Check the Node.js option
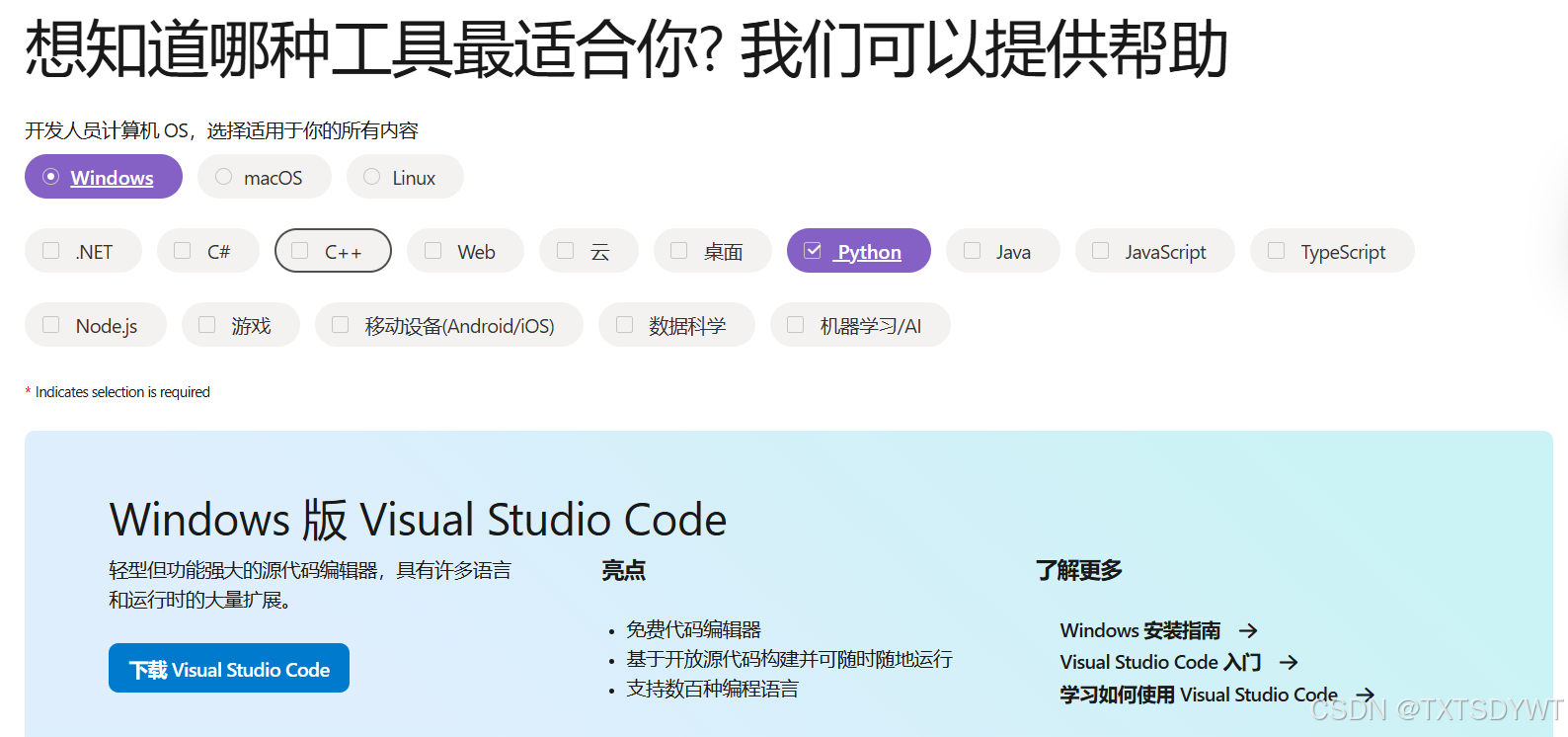This screenshot has height=737, width=1568. pyautogui.click(x=96, y=325)
